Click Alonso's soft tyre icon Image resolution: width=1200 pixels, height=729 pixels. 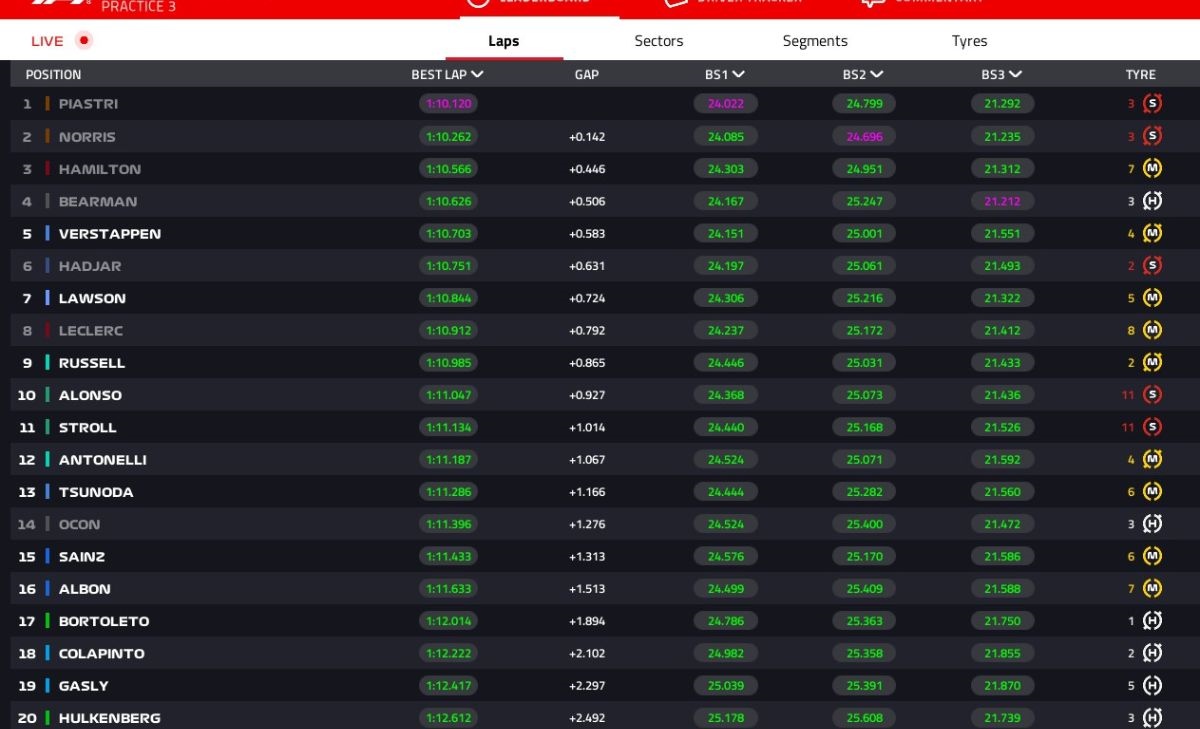pos(1152,395)
